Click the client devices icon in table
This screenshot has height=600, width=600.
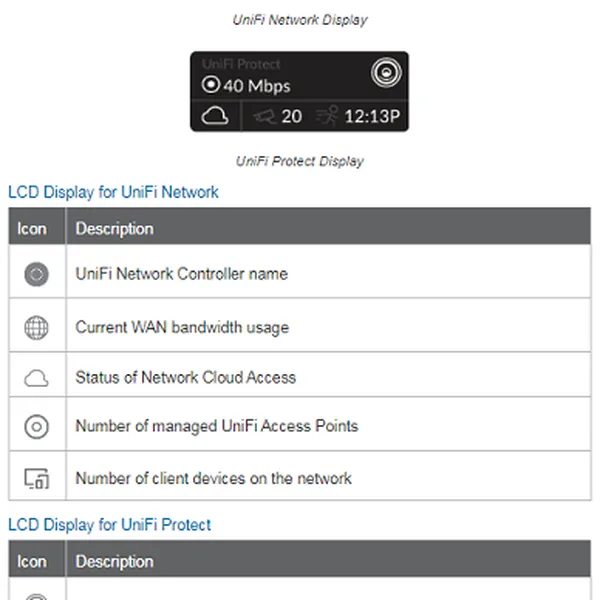pyautogui.click(x=36, y=478)
